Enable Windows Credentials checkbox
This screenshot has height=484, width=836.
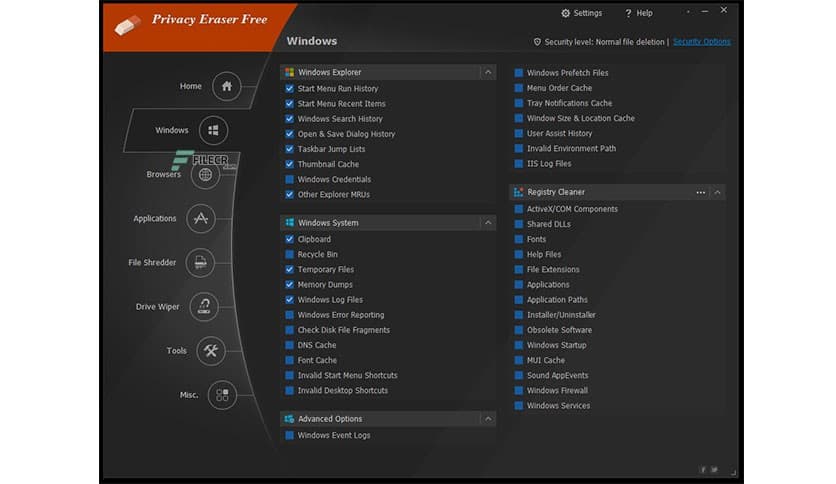[x=290, y=179]
